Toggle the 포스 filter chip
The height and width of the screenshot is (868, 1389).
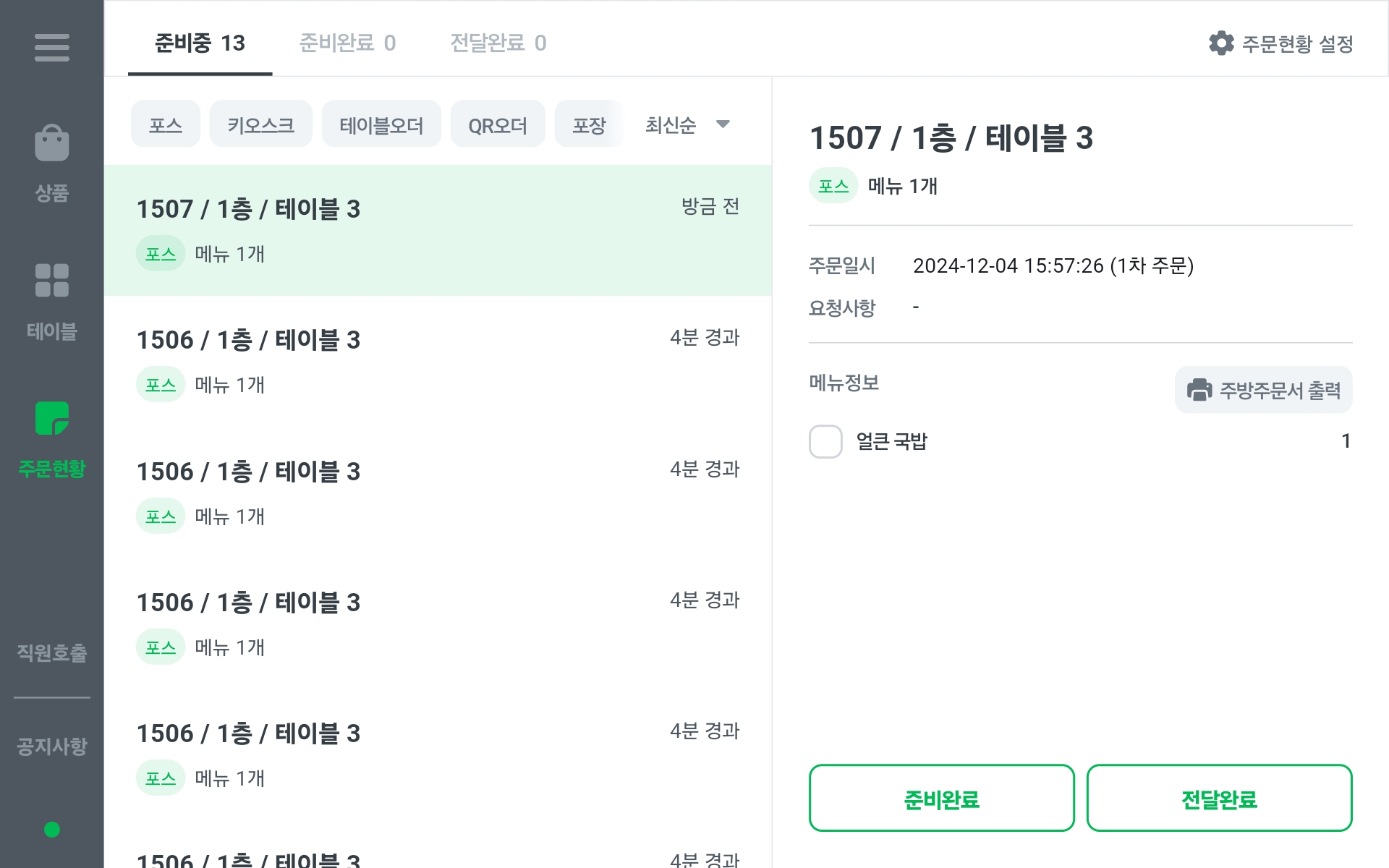coord(166,124)
